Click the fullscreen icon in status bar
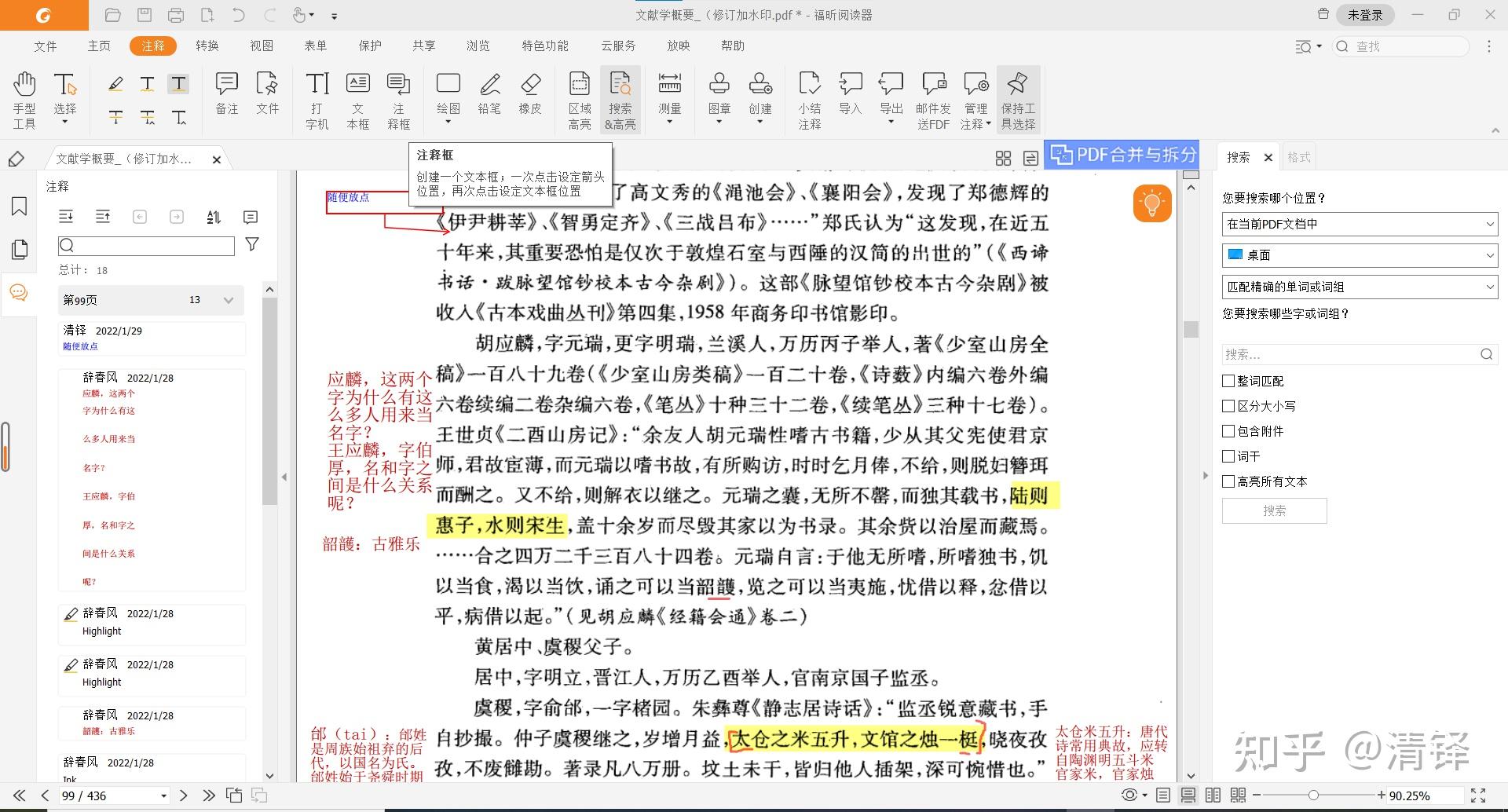This screenshot has height=812, width=1508. (x=1478, y=796)
